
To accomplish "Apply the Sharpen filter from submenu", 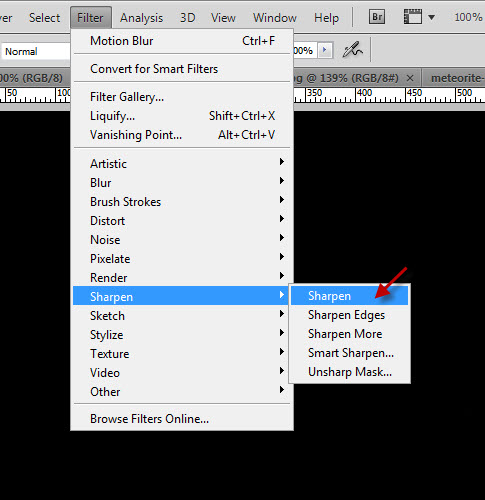I will click(349, 296).
